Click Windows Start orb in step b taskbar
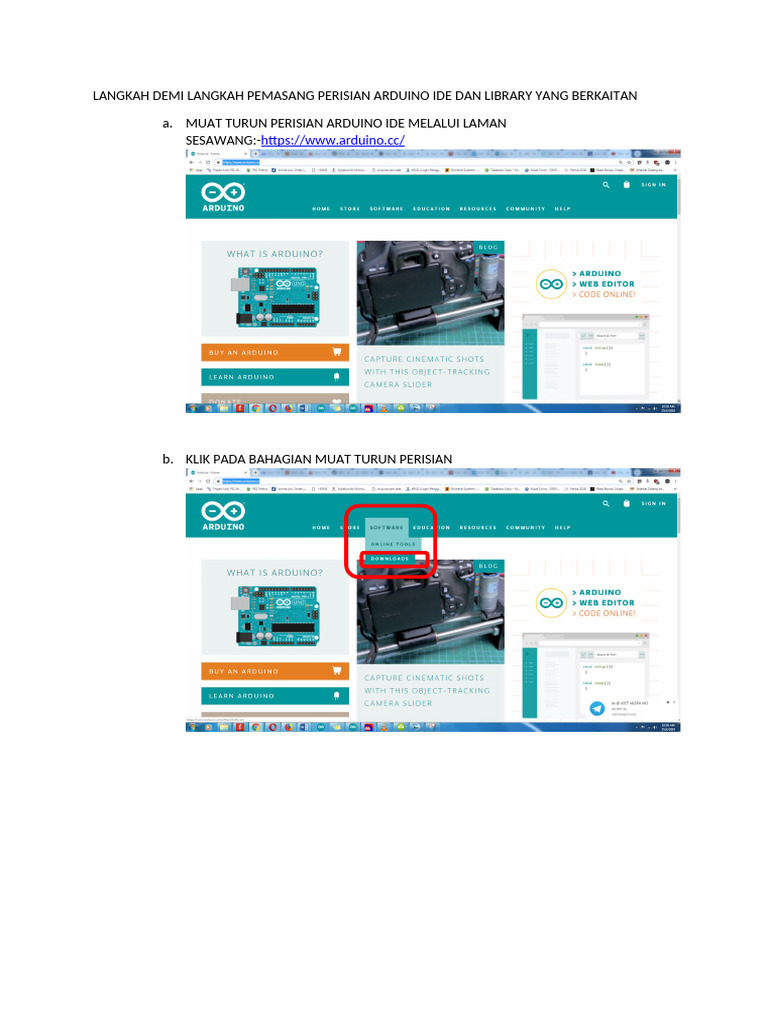This screenshot has height=1024, width=768. point(192,727)
